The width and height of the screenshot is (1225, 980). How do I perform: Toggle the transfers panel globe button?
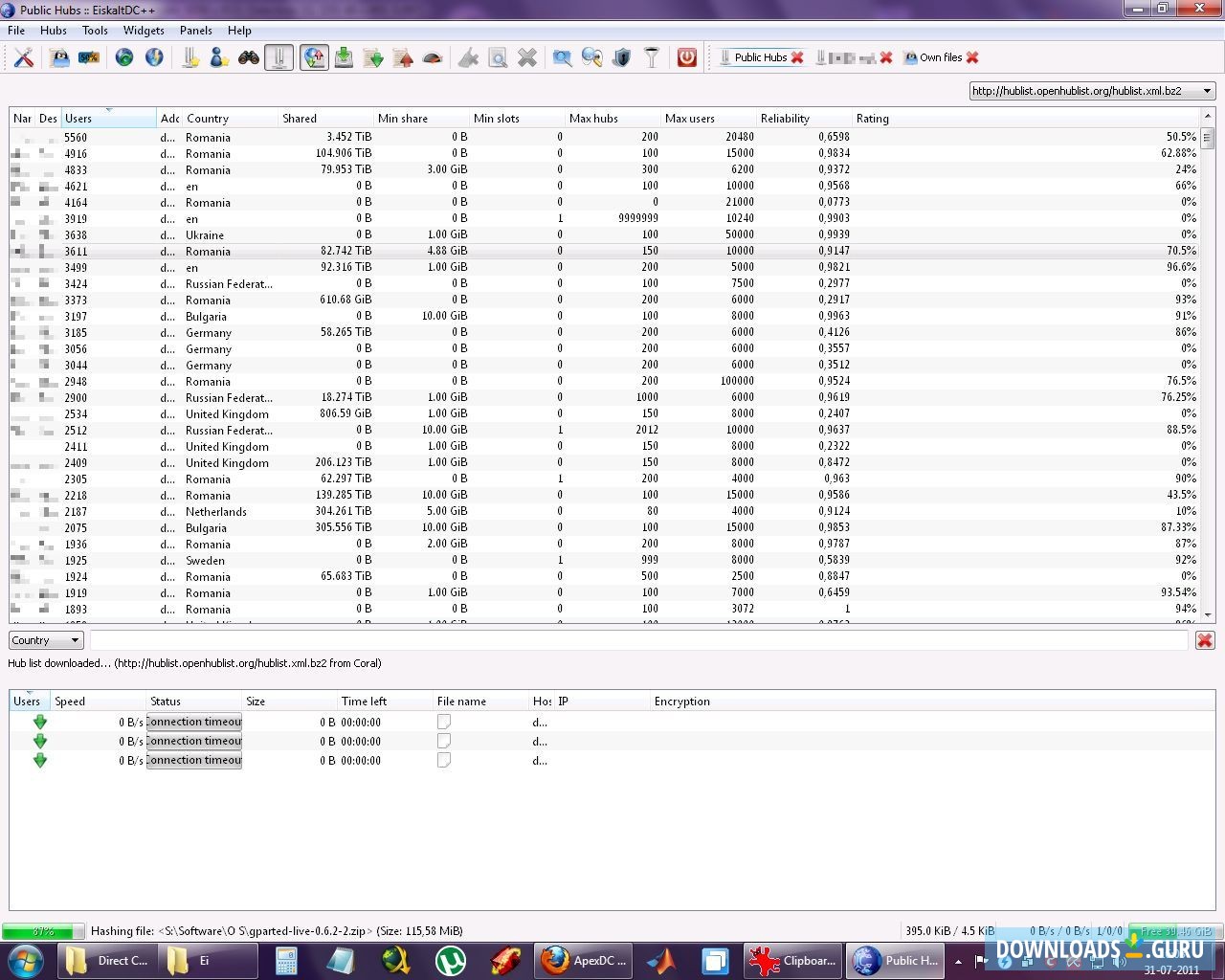(x=314, y=58)
